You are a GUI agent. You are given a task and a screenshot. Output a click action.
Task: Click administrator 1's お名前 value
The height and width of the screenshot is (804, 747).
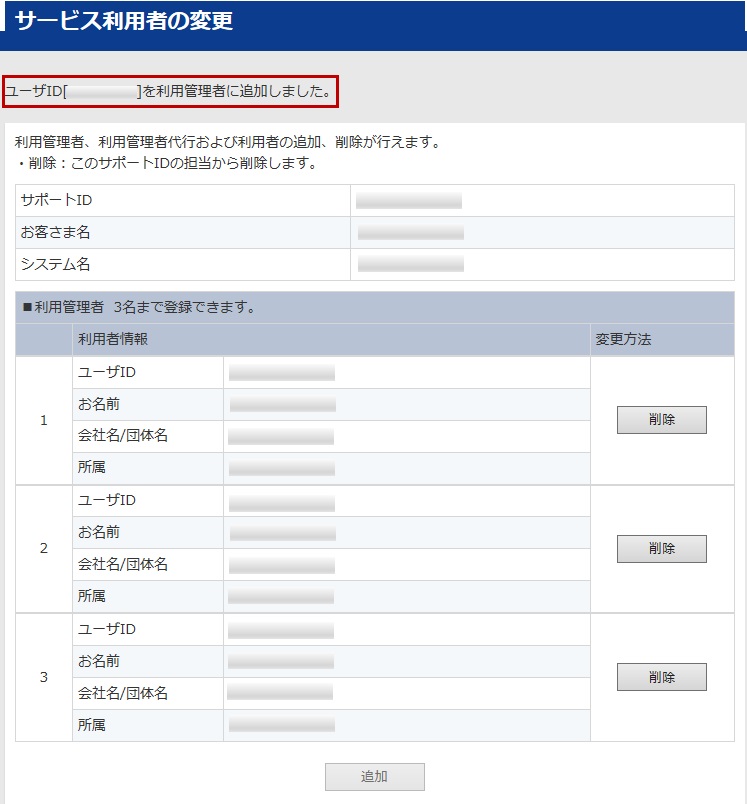point(282,405)
